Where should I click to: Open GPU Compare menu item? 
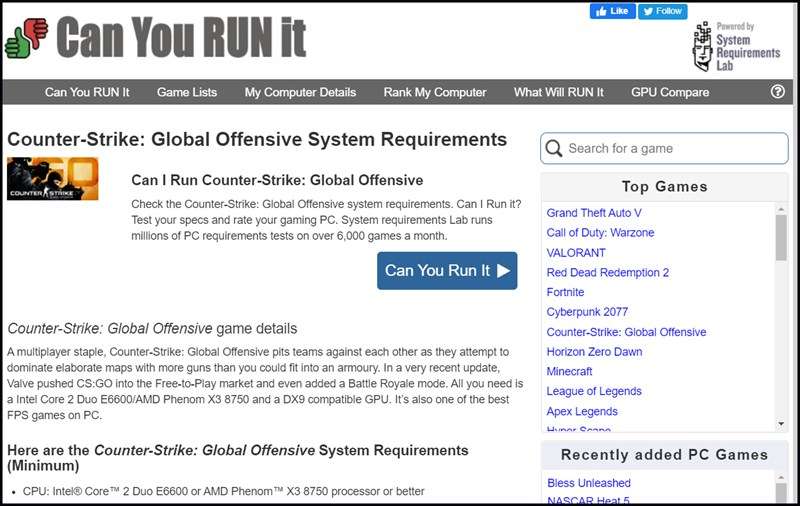coord(670,92)
